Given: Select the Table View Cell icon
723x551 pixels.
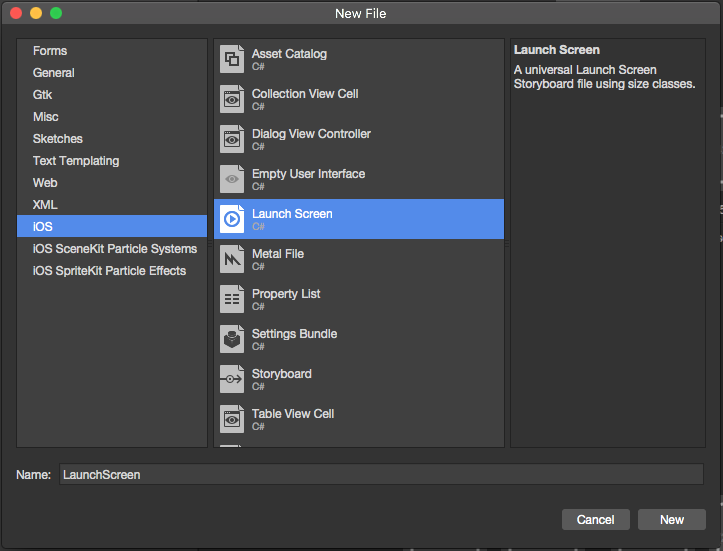Looking at the screenshot, I should pos(232,419).
